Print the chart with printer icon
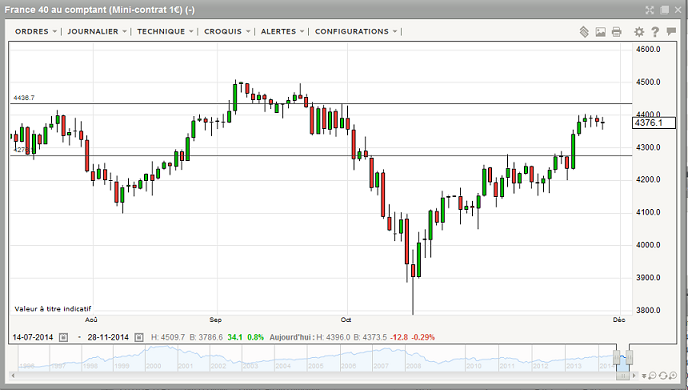 [616, 32]
